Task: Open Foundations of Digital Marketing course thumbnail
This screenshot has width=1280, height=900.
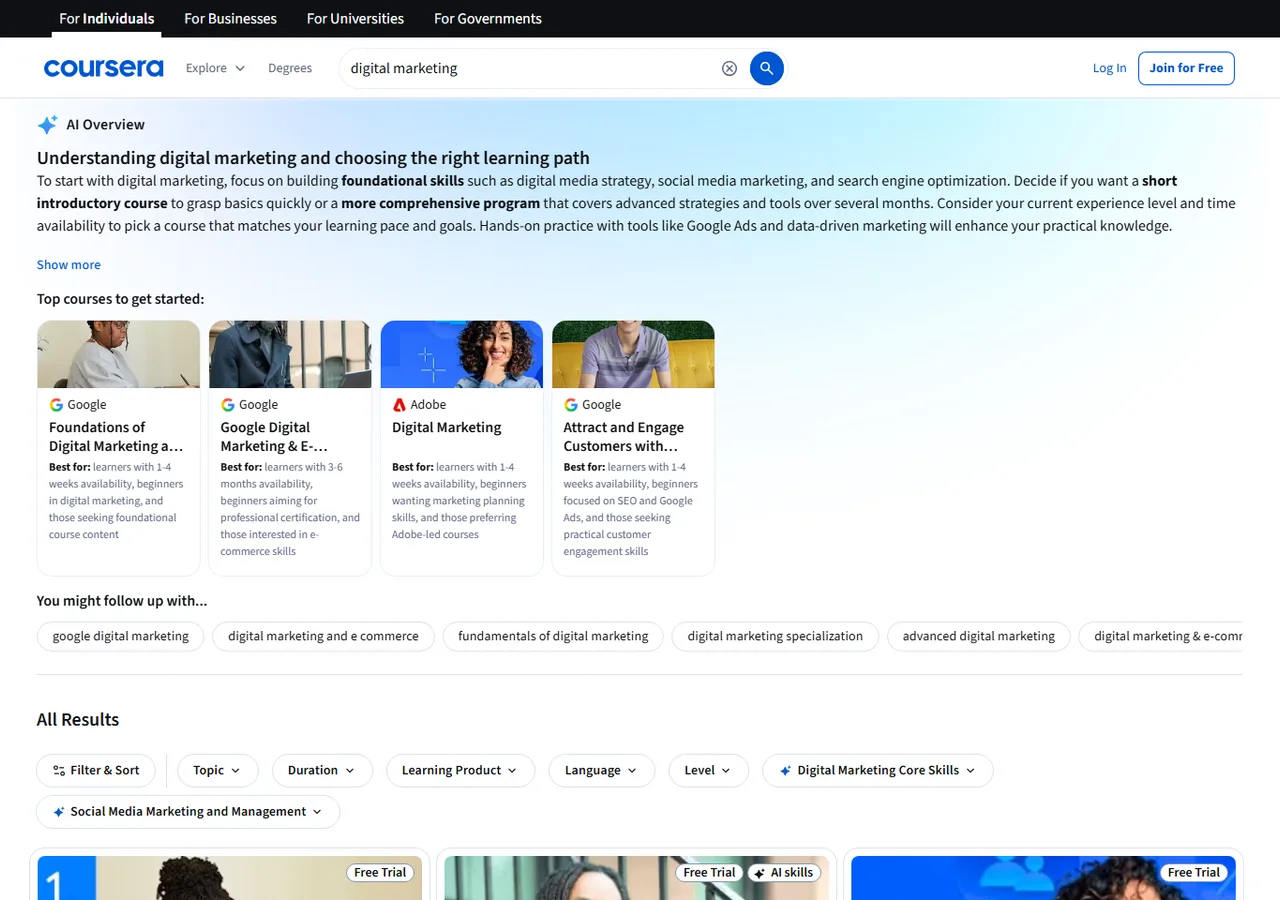Action: tap(119, 354)
